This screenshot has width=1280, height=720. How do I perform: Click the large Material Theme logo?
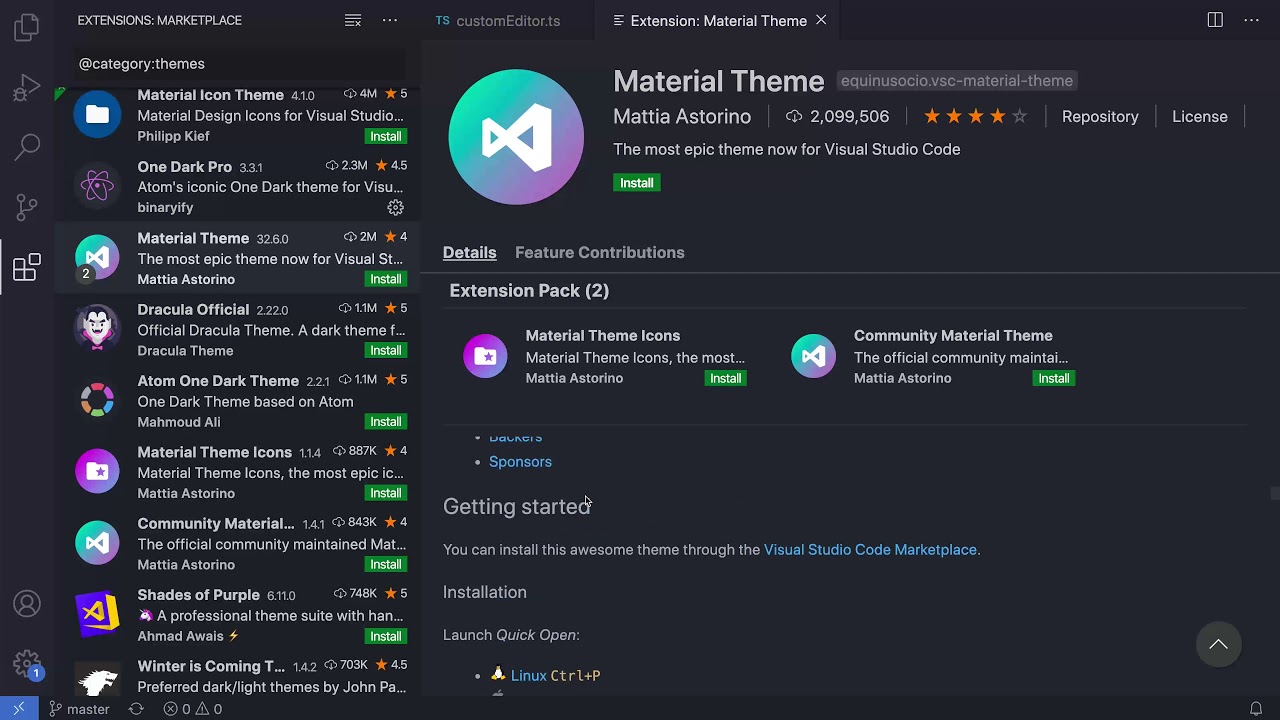tap(516, 137)
